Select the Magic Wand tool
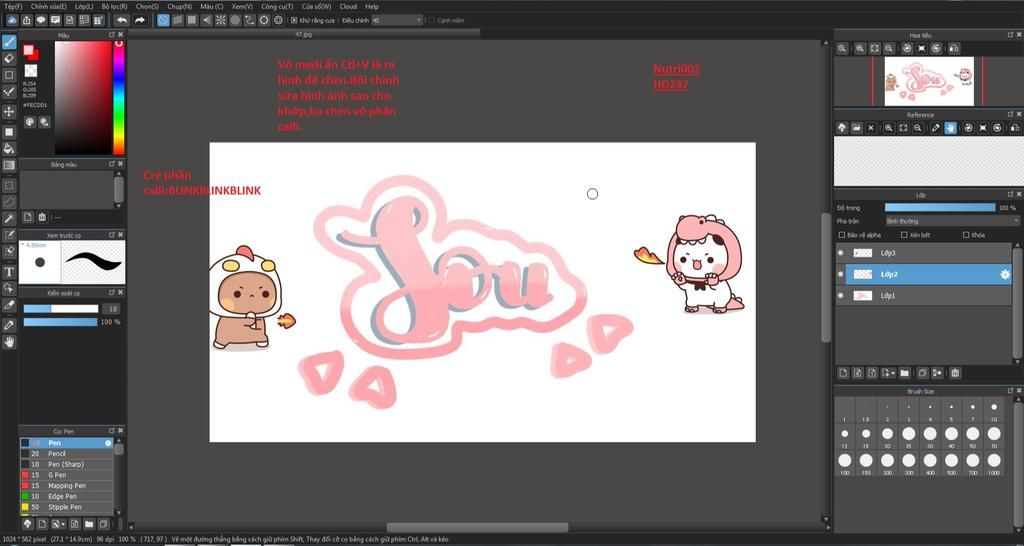Image resolution: width=1024 pixels, height=546 pixels. click(8, 219)
